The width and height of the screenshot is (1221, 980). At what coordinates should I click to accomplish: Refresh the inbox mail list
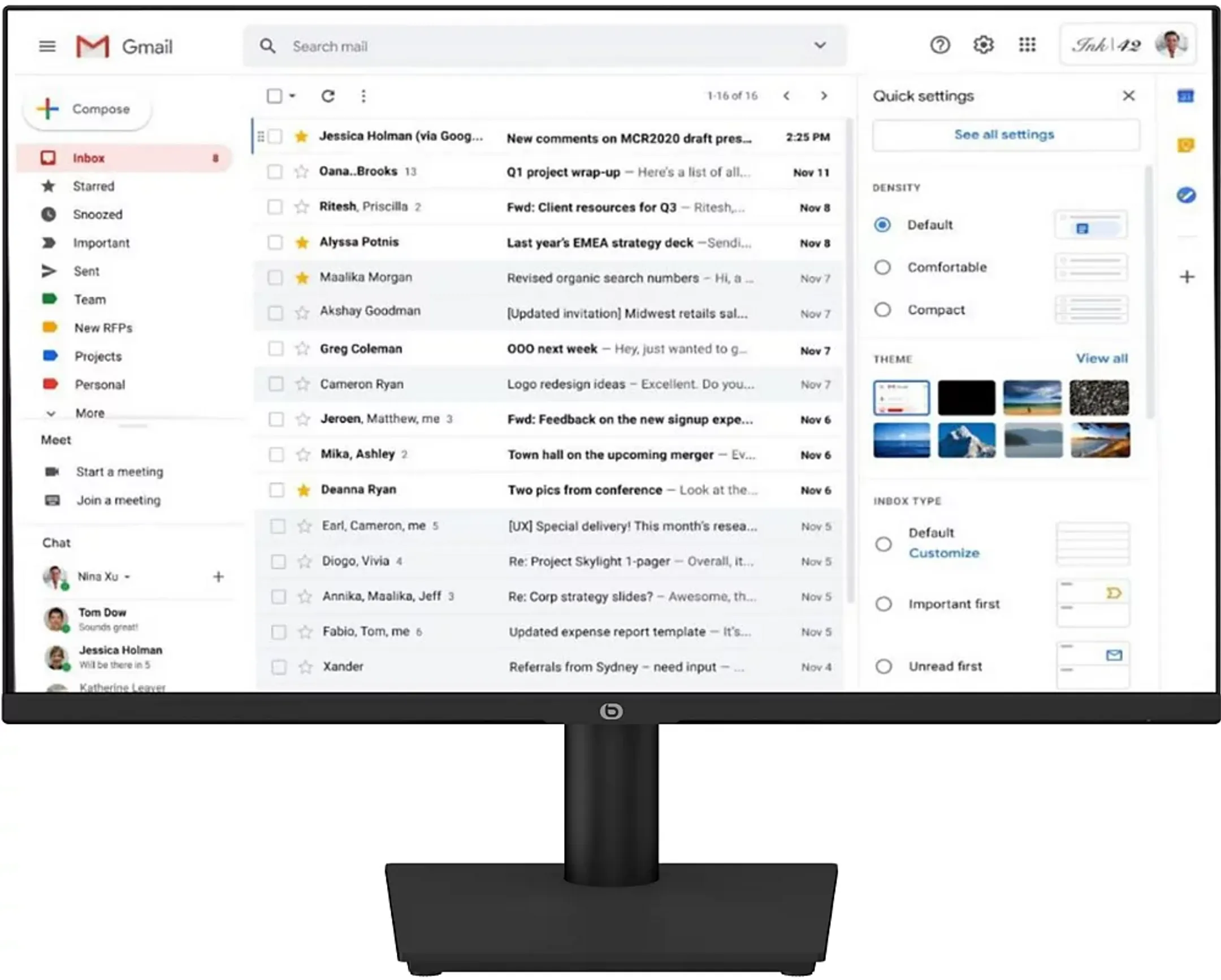[x=328, y=96]
